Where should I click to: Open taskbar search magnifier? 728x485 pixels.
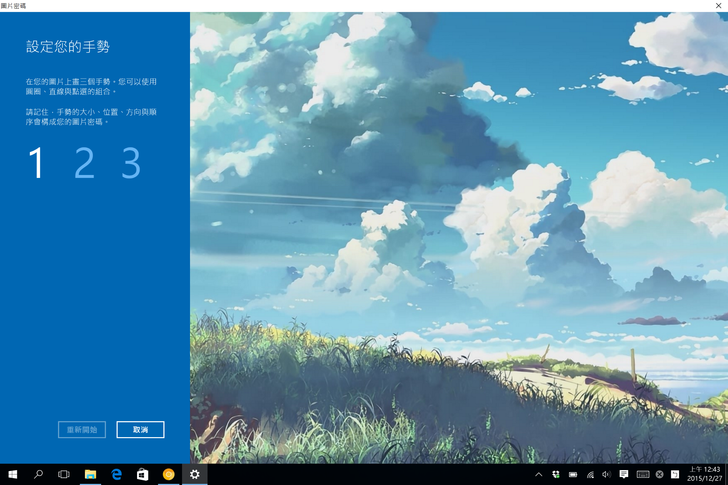click(x=39, y=474)
